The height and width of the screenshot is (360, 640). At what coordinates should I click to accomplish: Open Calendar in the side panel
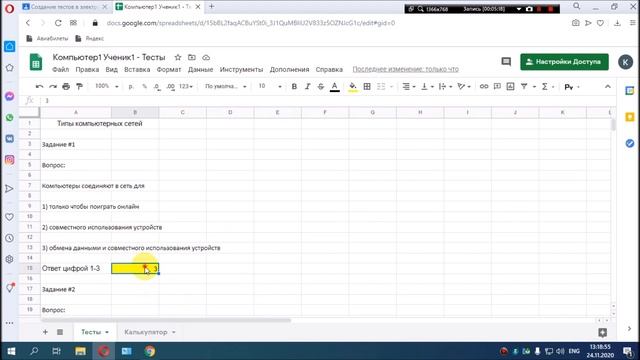click(630, 91)
